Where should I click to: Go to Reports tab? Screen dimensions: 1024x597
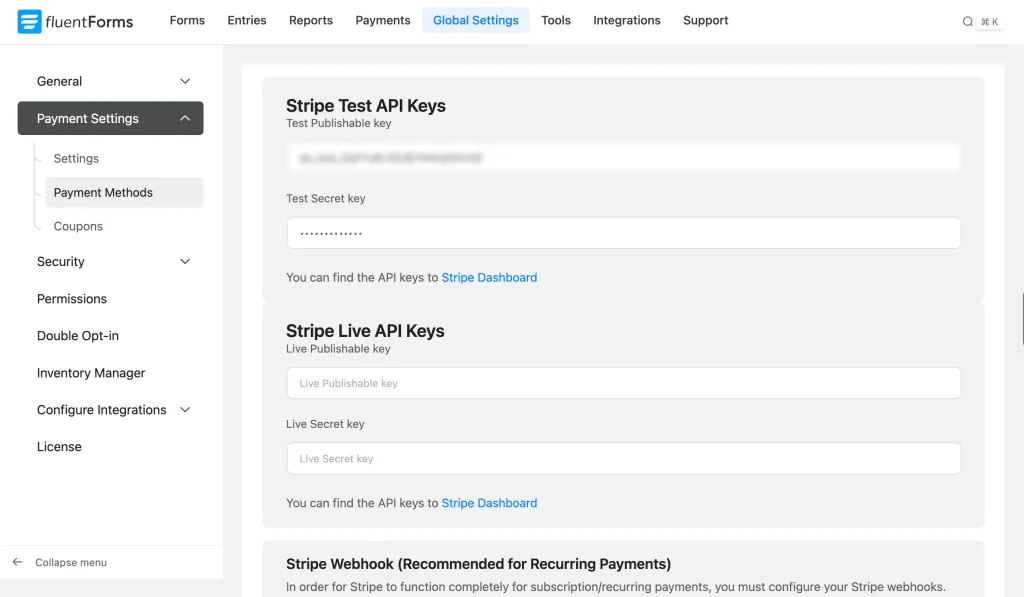(x=311, y=20)
